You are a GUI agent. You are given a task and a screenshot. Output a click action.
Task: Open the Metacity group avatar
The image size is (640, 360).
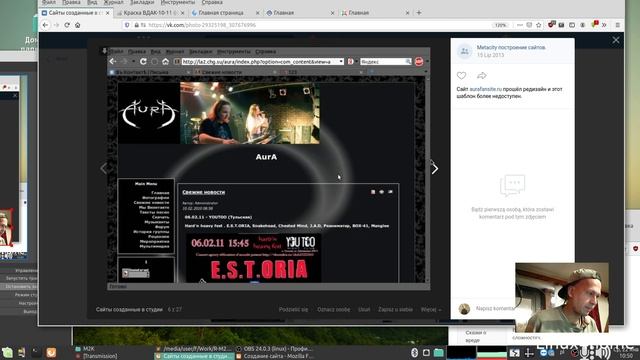tap(464, 51)
